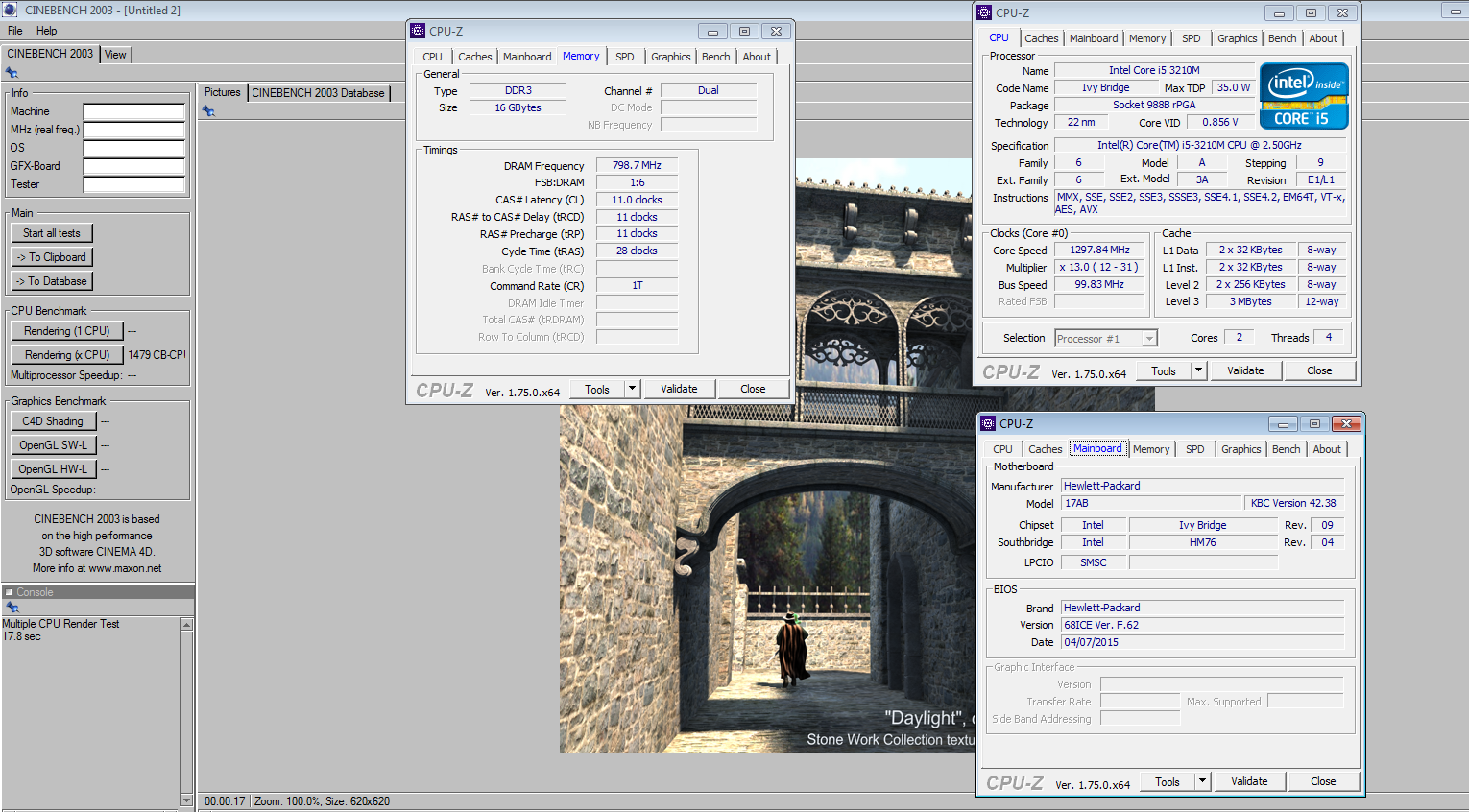Click Console scrollbar down arrow
Image resolution: width=1469 pixels, height=812 pixels.
(186, 800)
